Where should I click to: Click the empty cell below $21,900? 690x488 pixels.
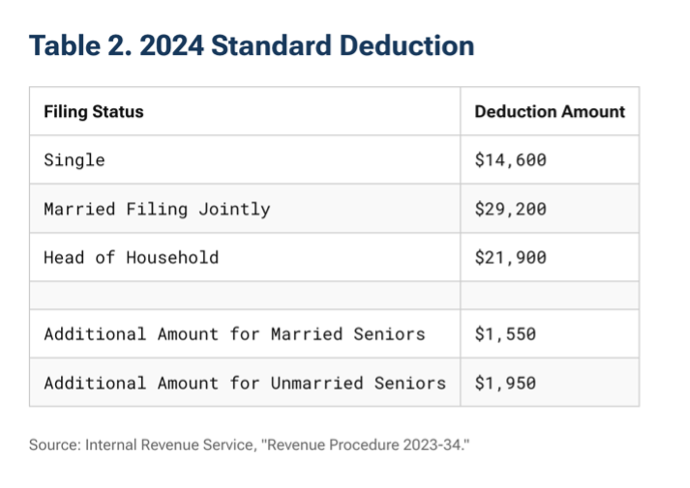tap(549, 296)
